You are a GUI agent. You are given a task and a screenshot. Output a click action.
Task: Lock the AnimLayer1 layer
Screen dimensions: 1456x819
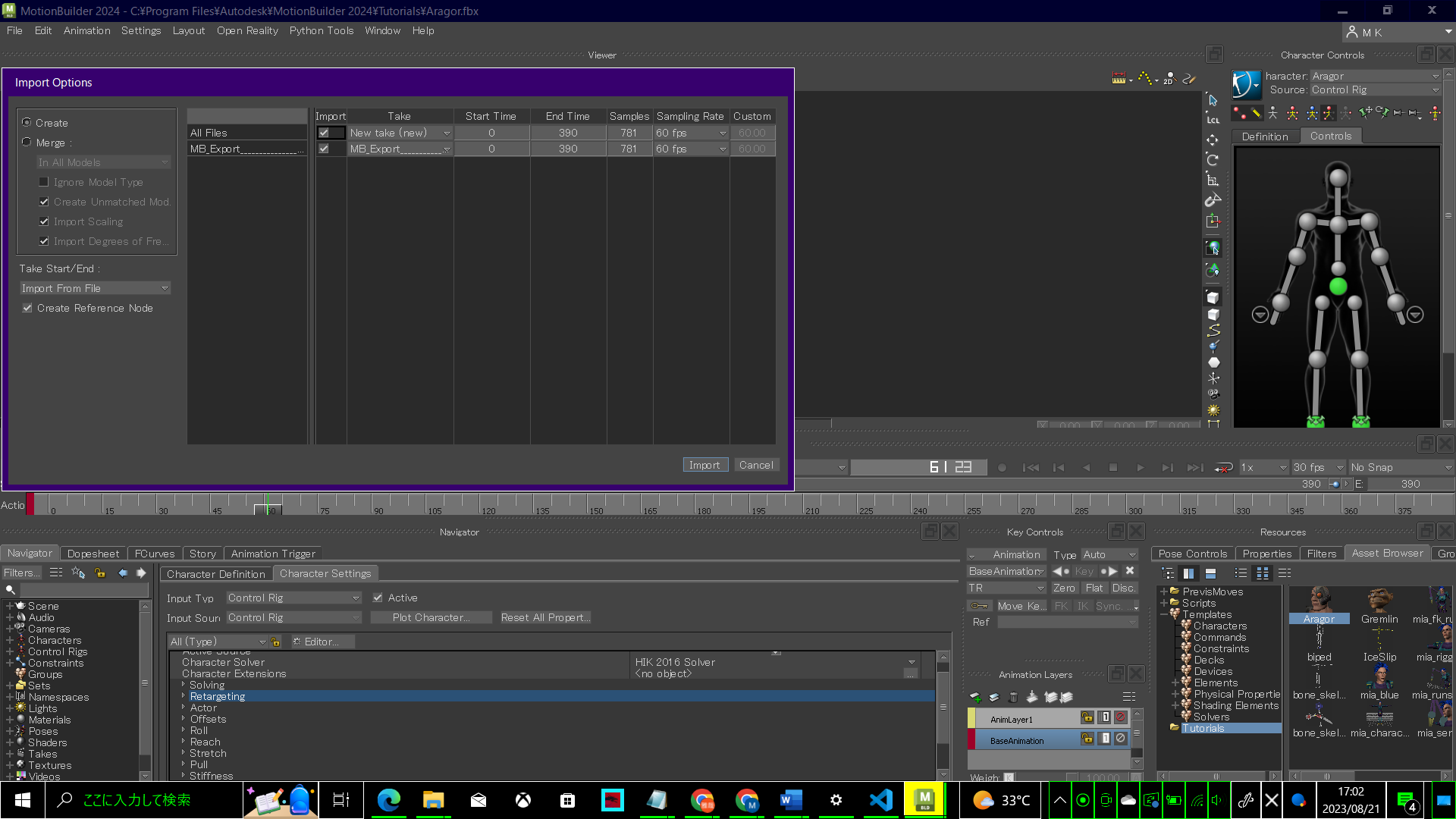[x=1087, y=717]
